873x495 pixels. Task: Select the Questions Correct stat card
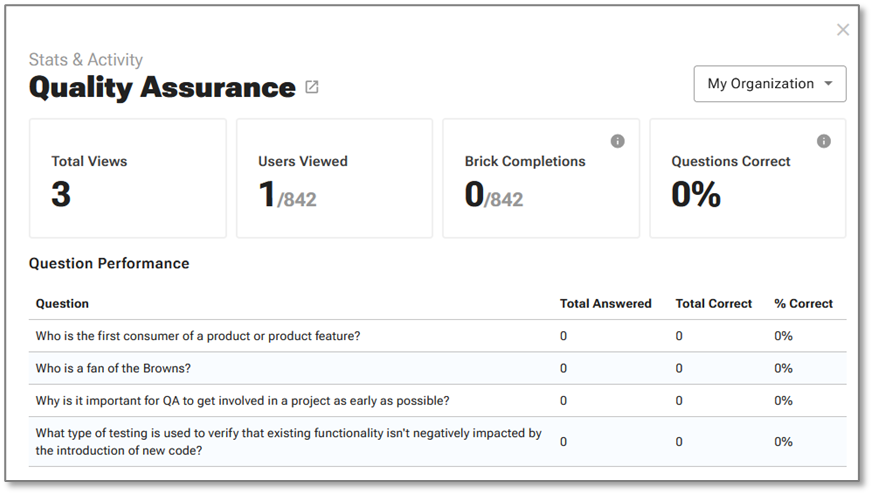point(747,179)
